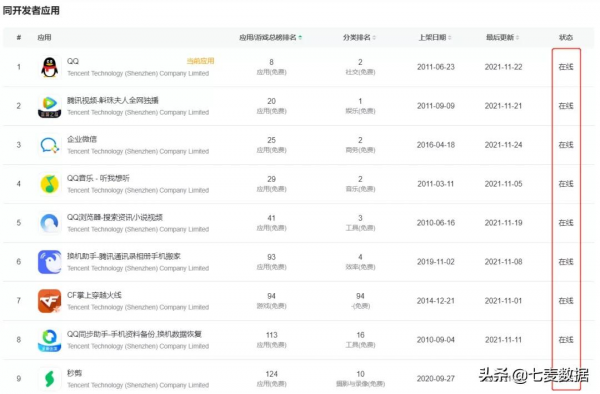
Task: Click last update 2021-11-05
Action: [x=503, y=184]
